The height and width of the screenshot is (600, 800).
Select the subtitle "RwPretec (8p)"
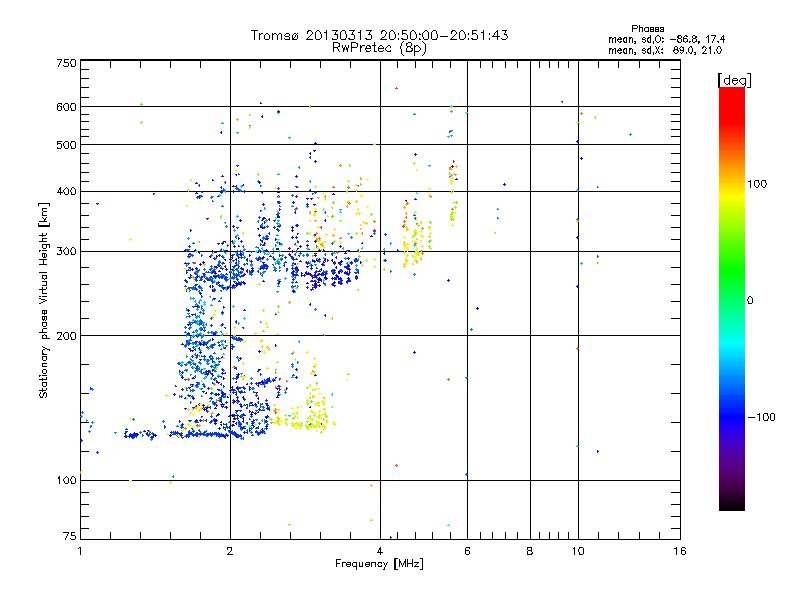pos(379,48)
